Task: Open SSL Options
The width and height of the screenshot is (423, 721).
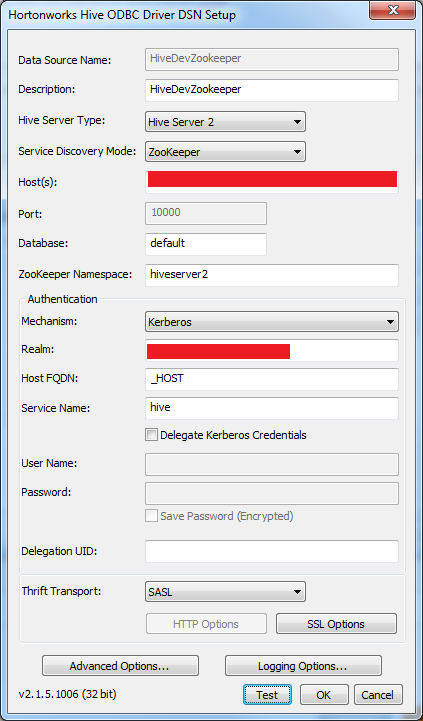Action: (x=336, y=624)
